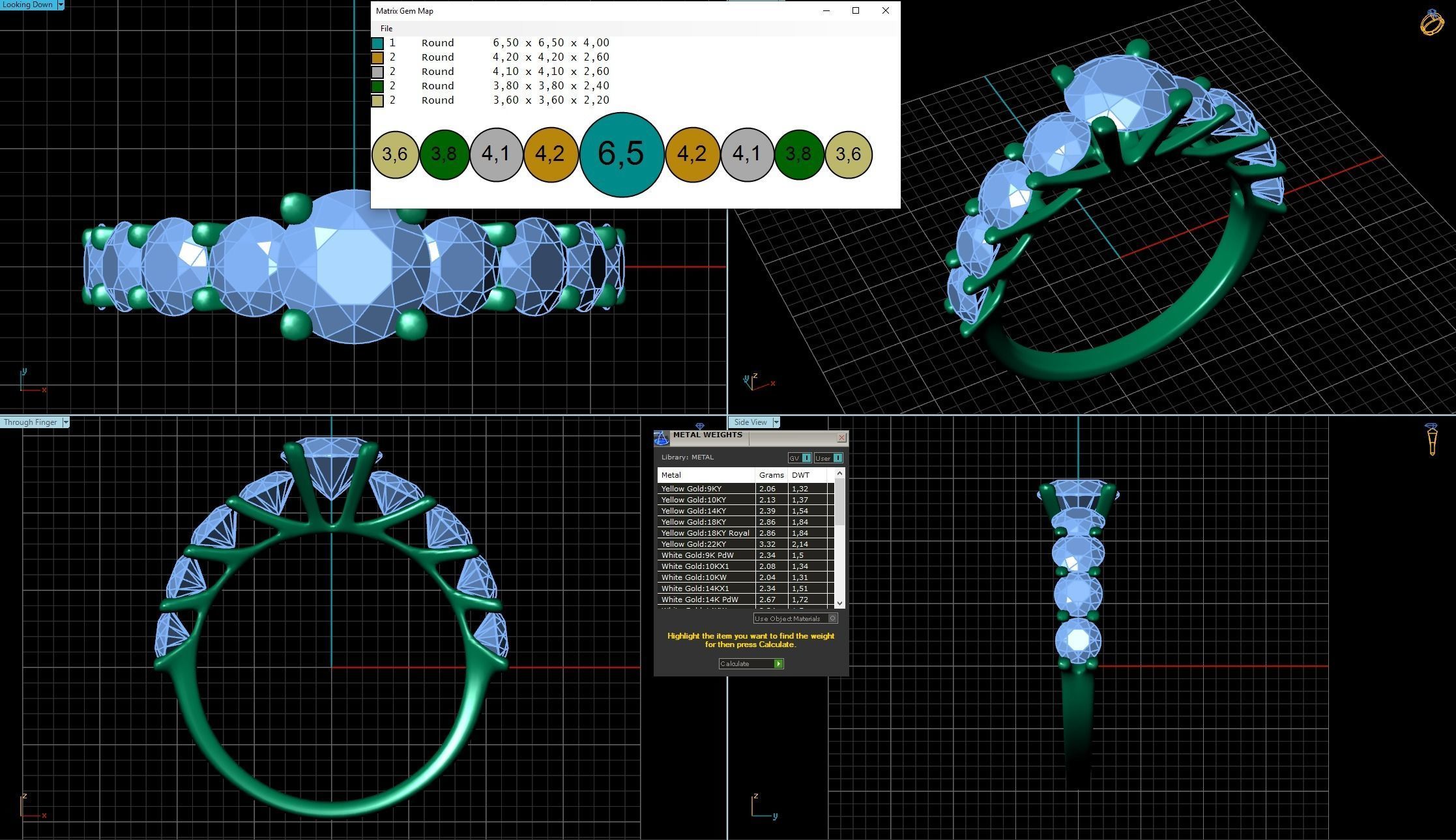This screenshot has height=840, width=1456.
Task: Click the Library: METAL label
Action: [x=687, y=457]
